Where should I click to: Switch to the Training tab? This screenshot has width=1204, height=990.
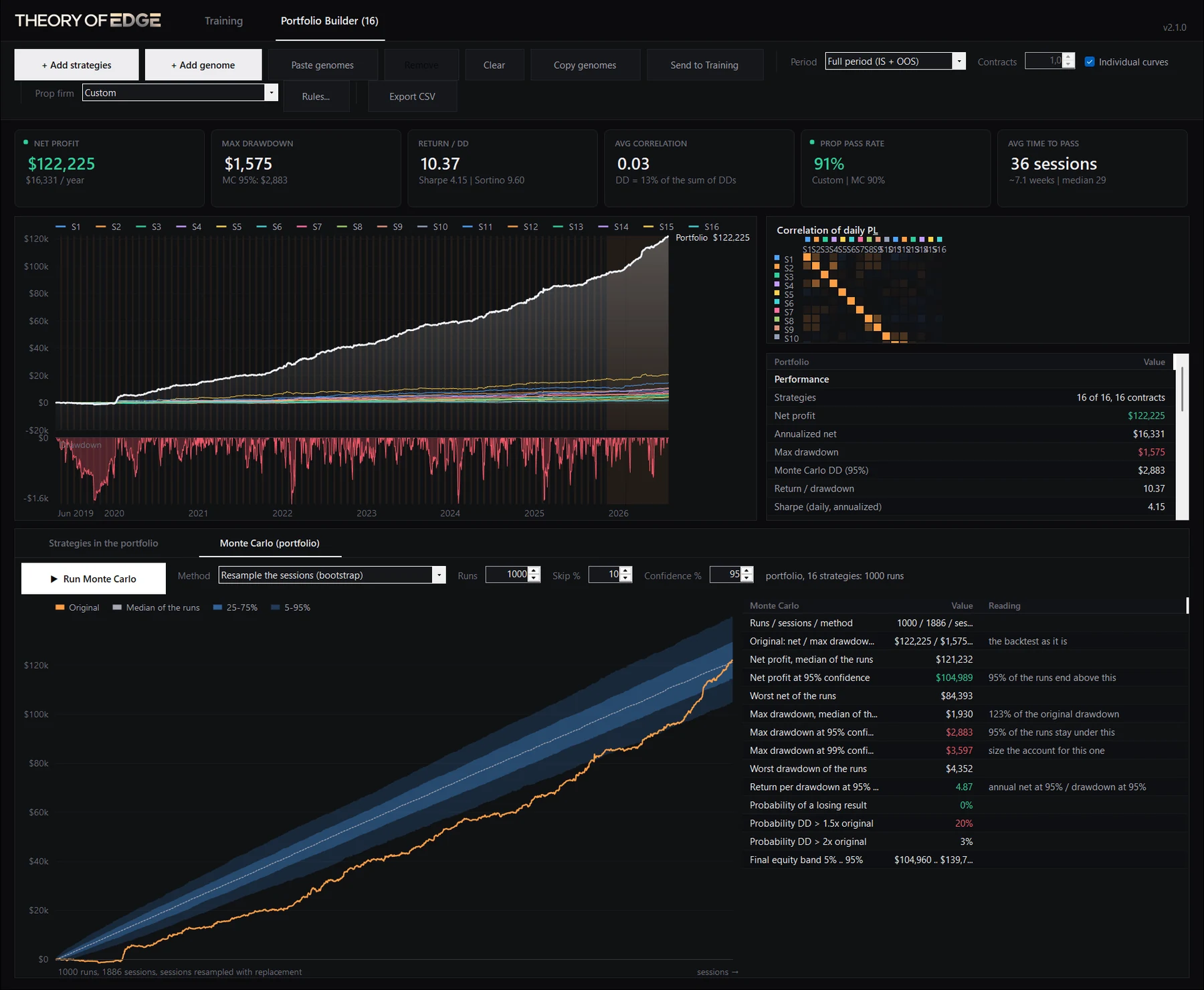point(223,21)
